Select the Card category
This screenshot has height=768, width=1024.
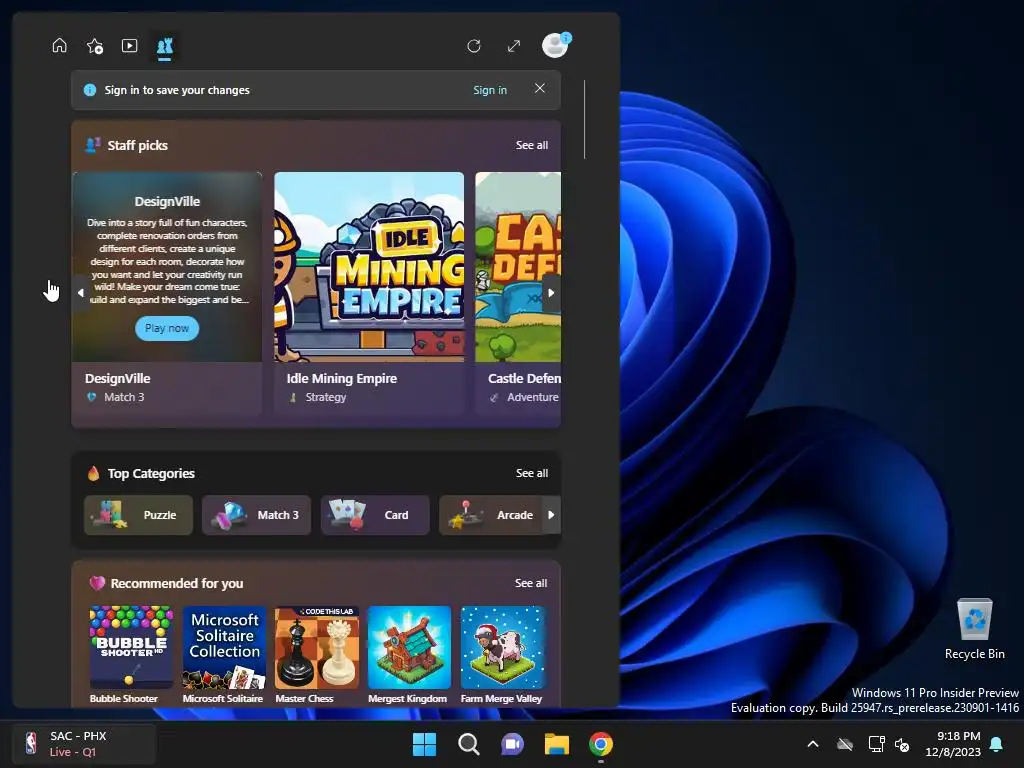click(375, 515)
